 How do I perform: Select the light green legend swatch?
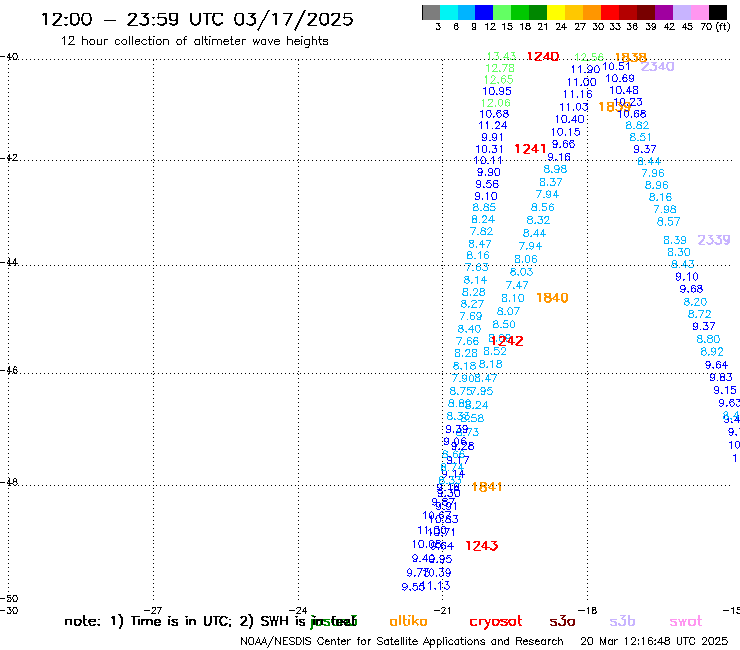coord(502,12)
